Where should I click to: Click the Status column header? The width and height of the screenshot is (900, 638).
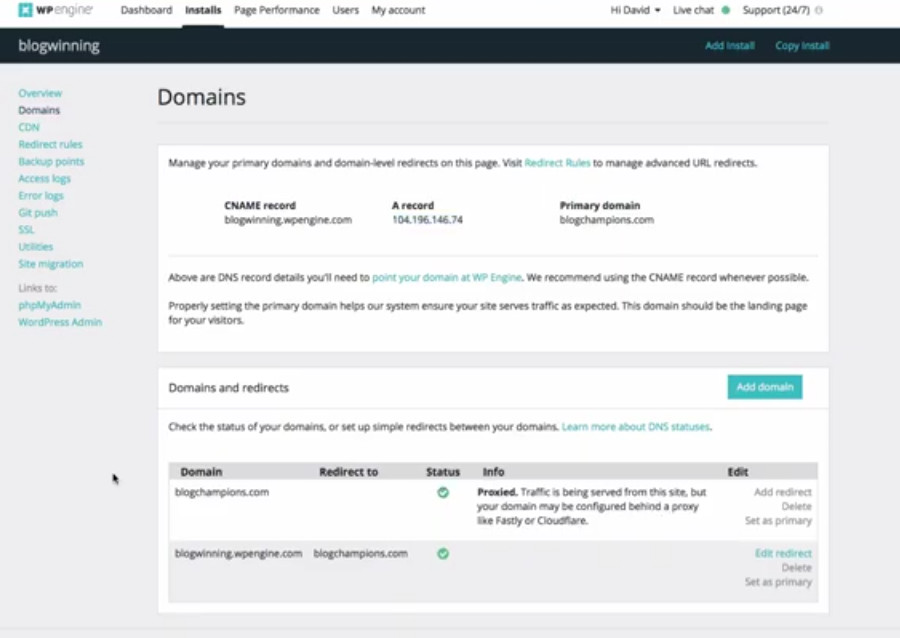pos(443,472)
